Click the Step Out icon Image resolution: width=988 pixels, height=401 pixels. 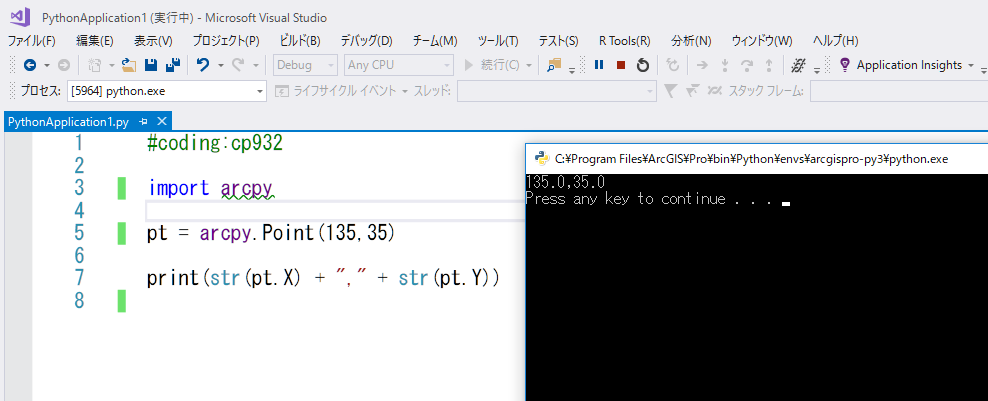coord(769,65)
